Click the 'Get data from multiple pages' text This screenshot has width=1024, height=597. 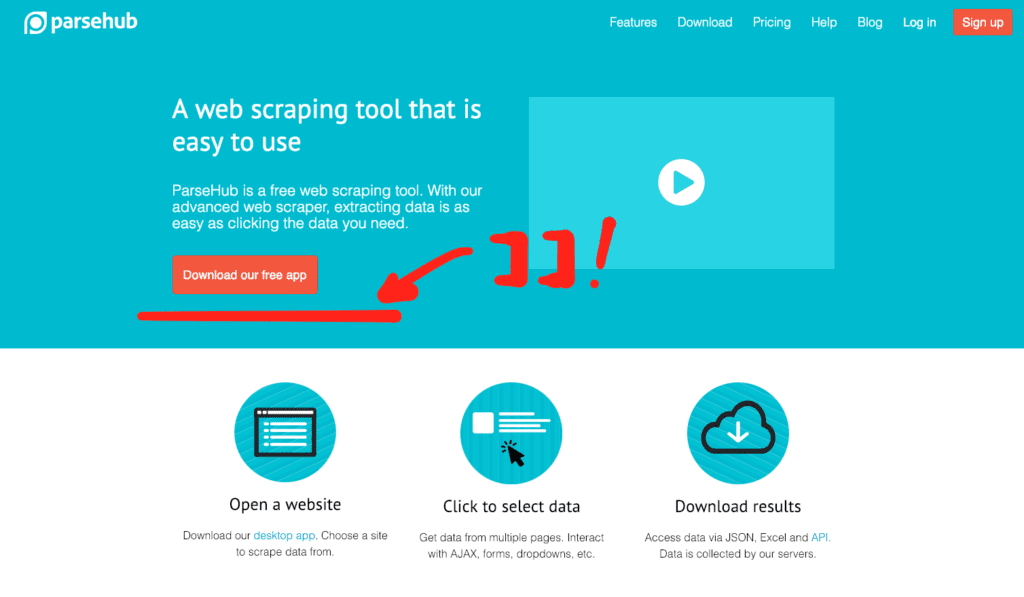pos(511,545)
